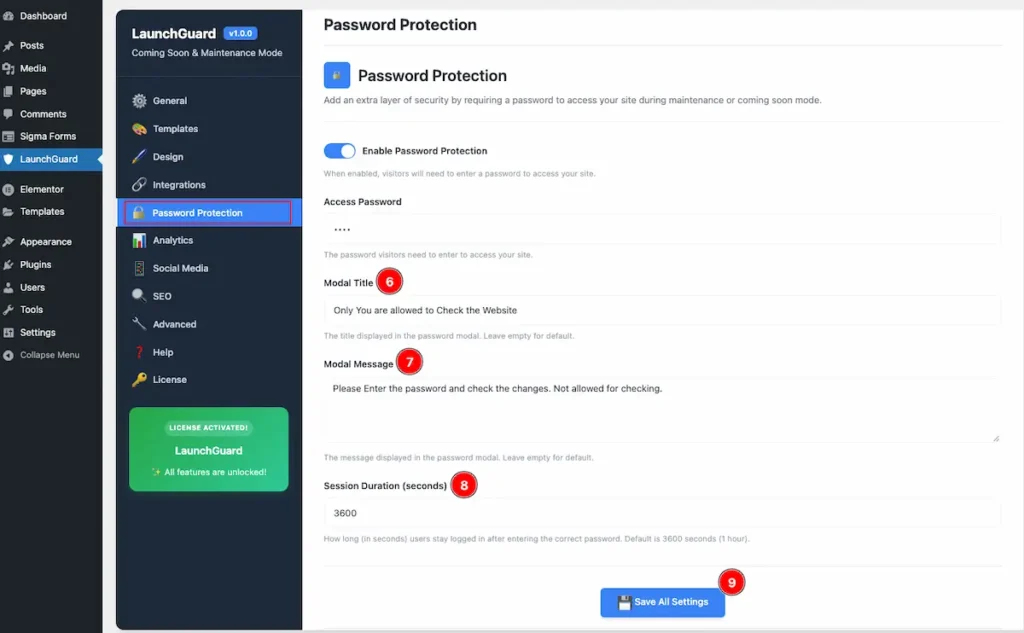Open the General settings tab
Viewport: 1024px width, 633px height.
tap(209, 101)
